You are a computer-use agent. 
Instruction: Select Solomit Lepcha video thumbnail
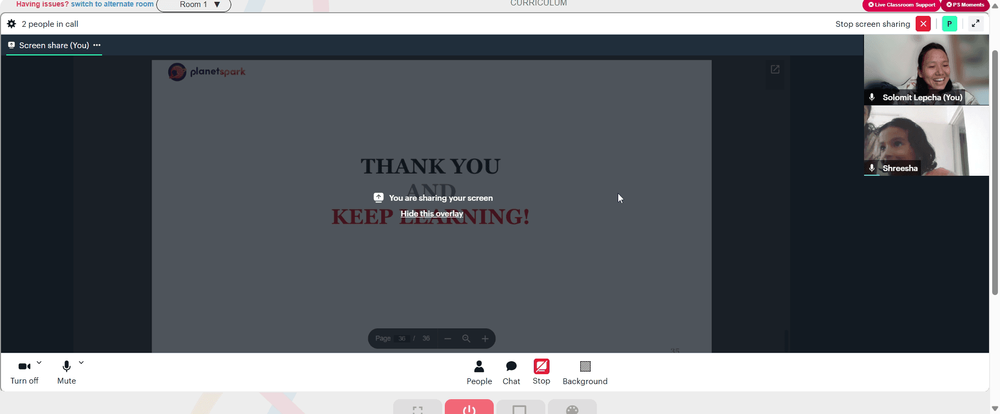926,70
